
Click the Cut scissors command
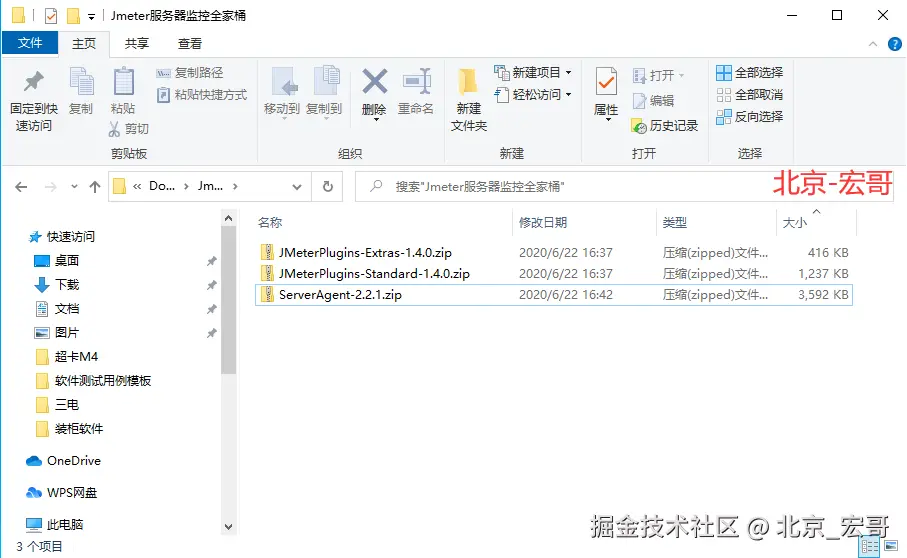(128, 128)
